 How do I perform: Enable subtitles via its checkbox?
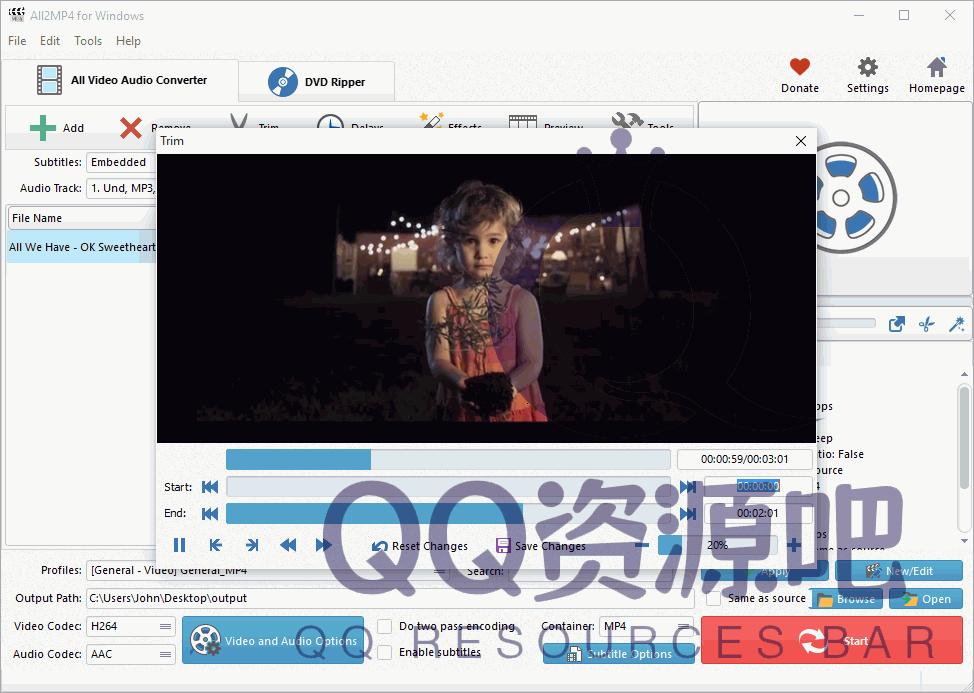384,651
